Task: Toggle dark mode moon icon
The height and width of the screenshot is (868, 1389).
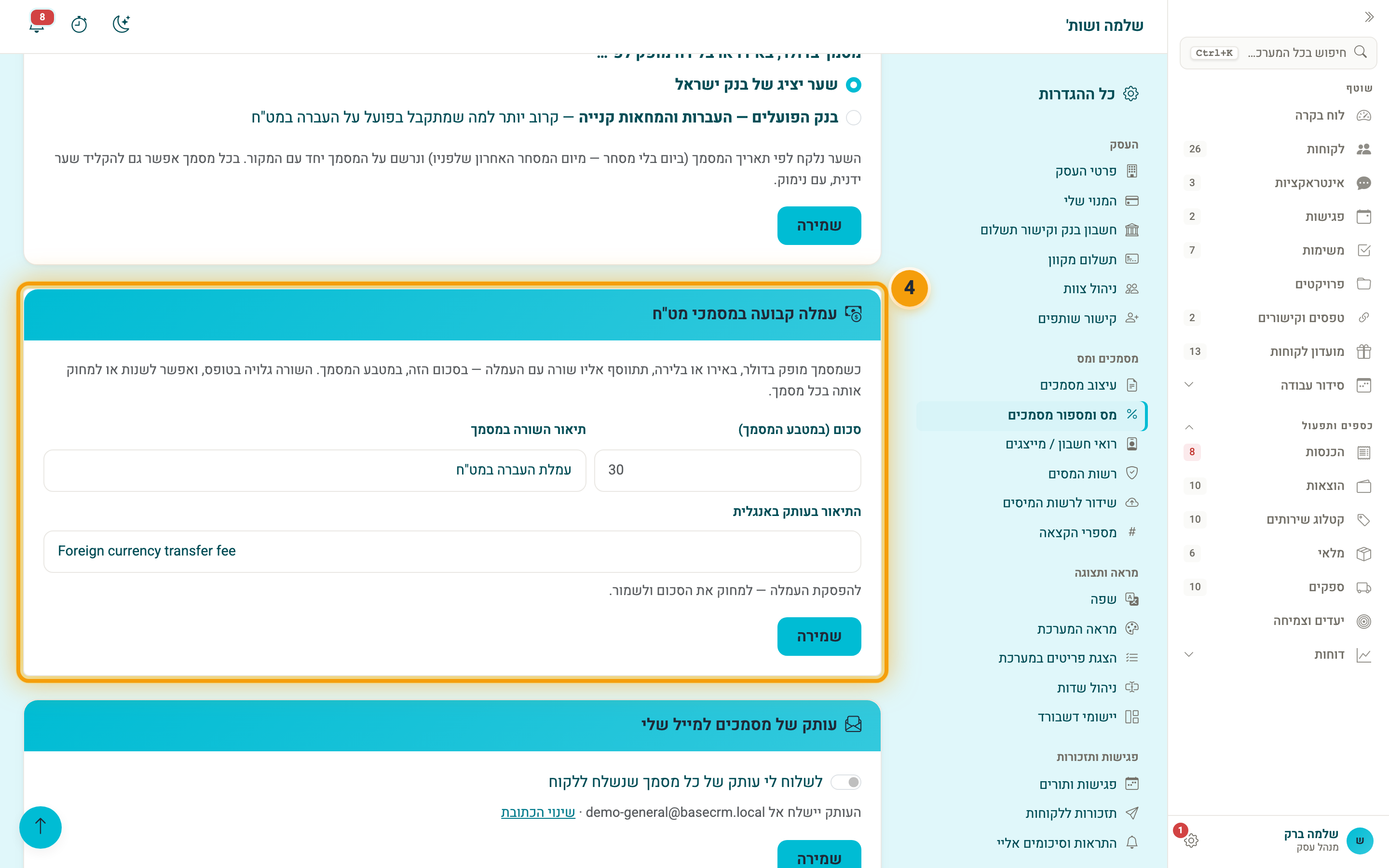Action: (121, 24)
